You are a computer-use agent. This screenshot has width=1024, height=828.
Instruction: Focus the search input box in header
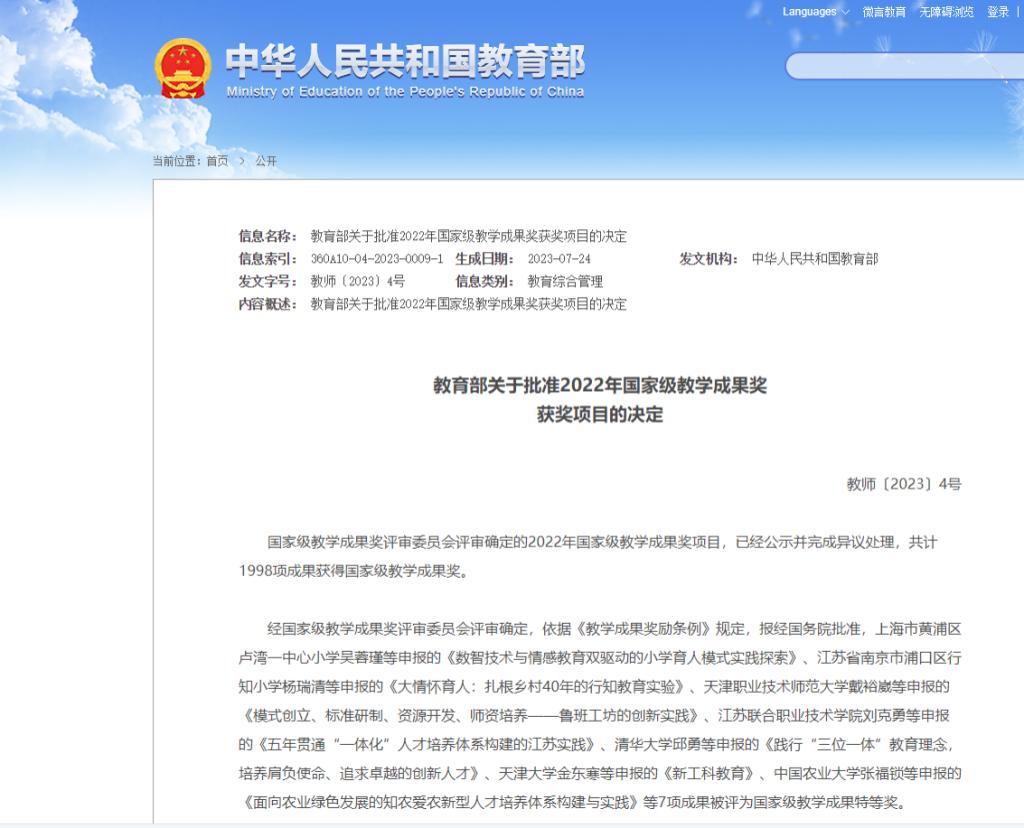pos(900,66)
